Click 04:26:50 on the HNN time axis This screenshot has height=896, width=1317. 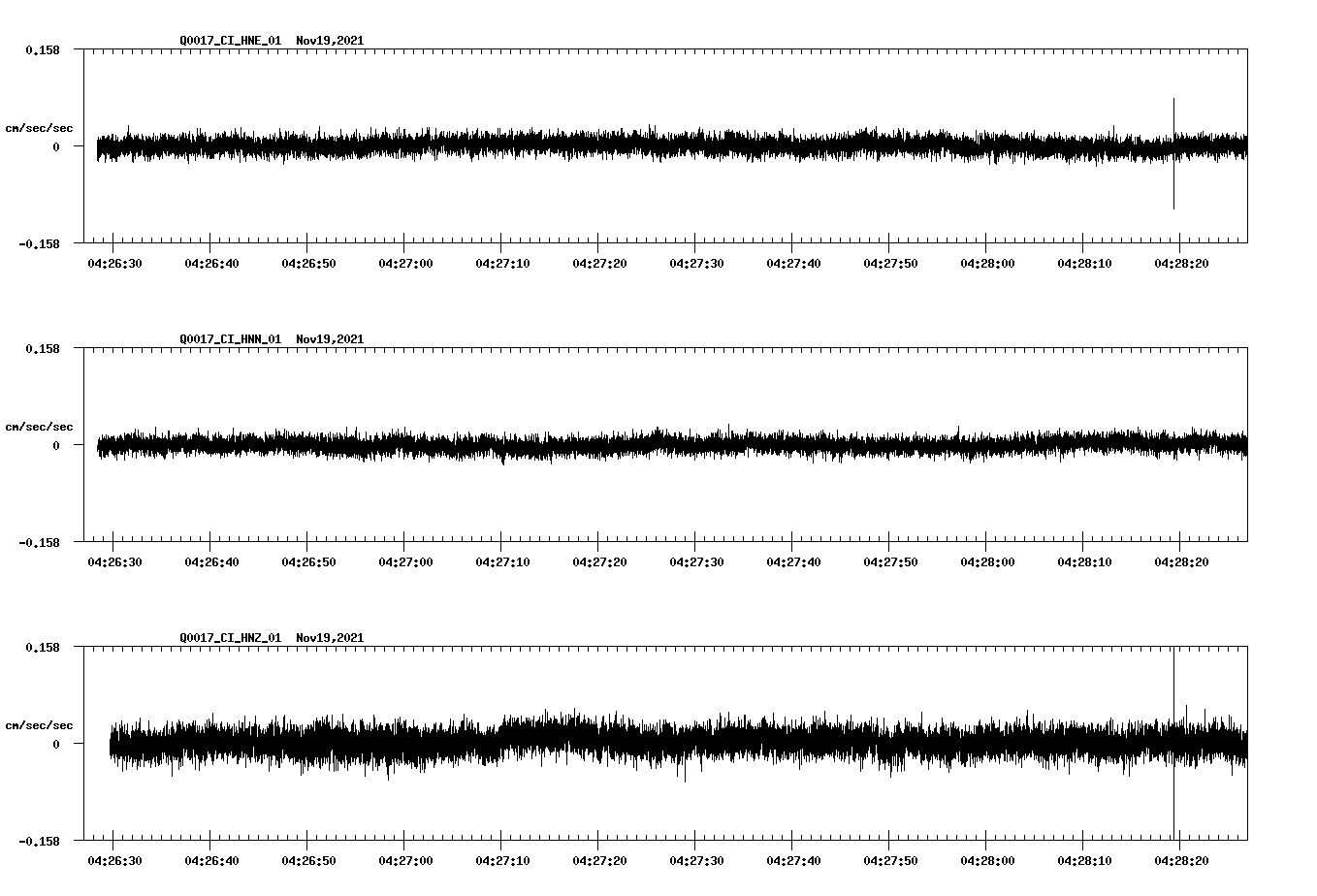[x=308, y=561]
